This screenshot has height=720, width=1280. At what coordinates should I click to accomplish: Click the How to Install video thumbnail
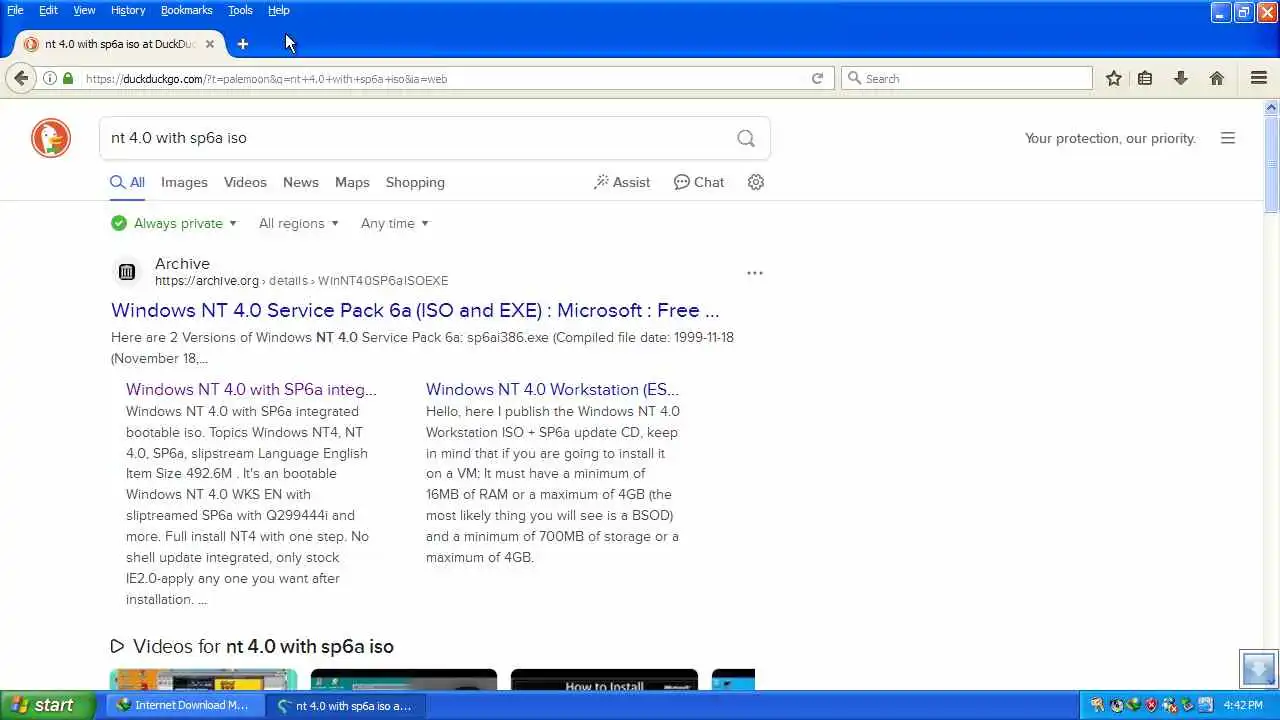[x=604, y=680]
